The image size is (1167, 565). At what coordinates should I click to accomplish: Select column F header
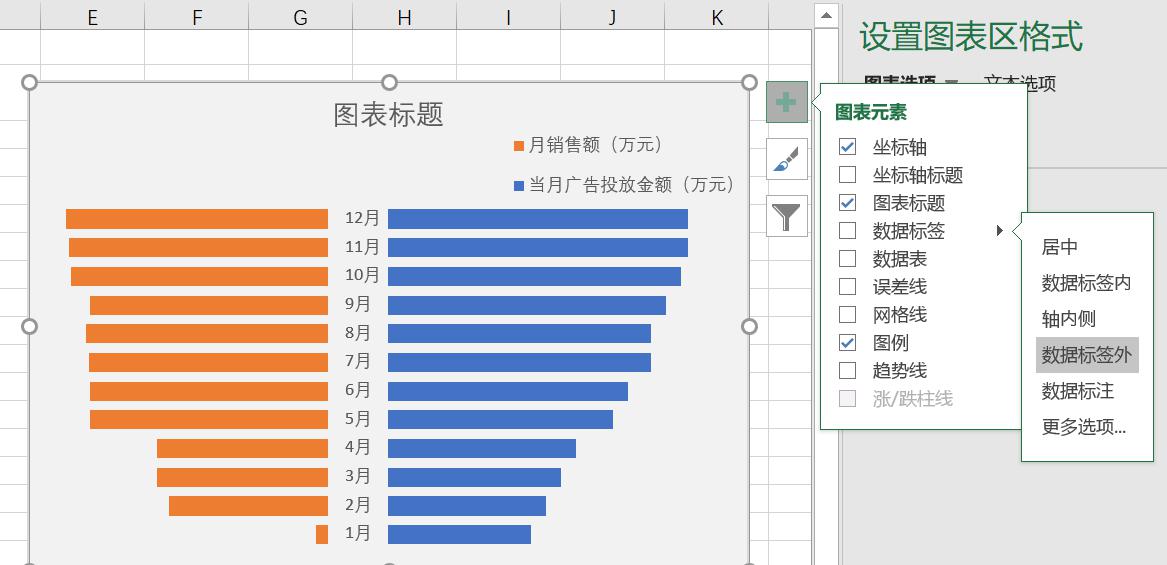(196, 17)
